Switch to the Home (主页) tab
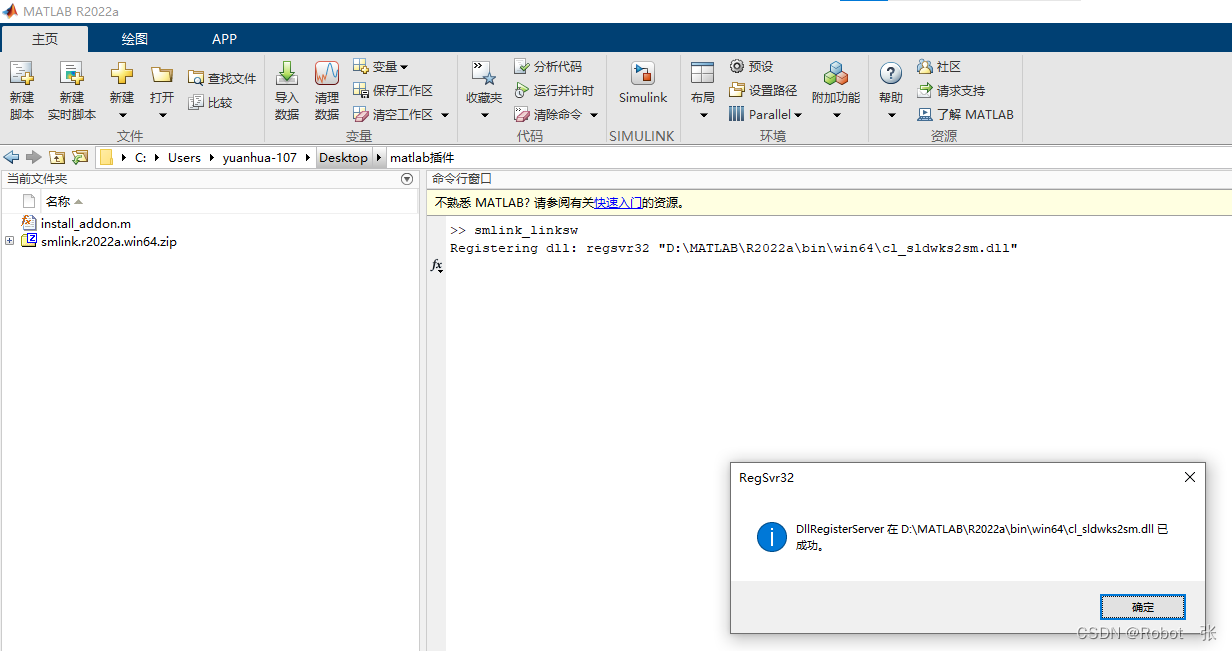The height and width of the screenshot is (651, 1232). (45, 39)
